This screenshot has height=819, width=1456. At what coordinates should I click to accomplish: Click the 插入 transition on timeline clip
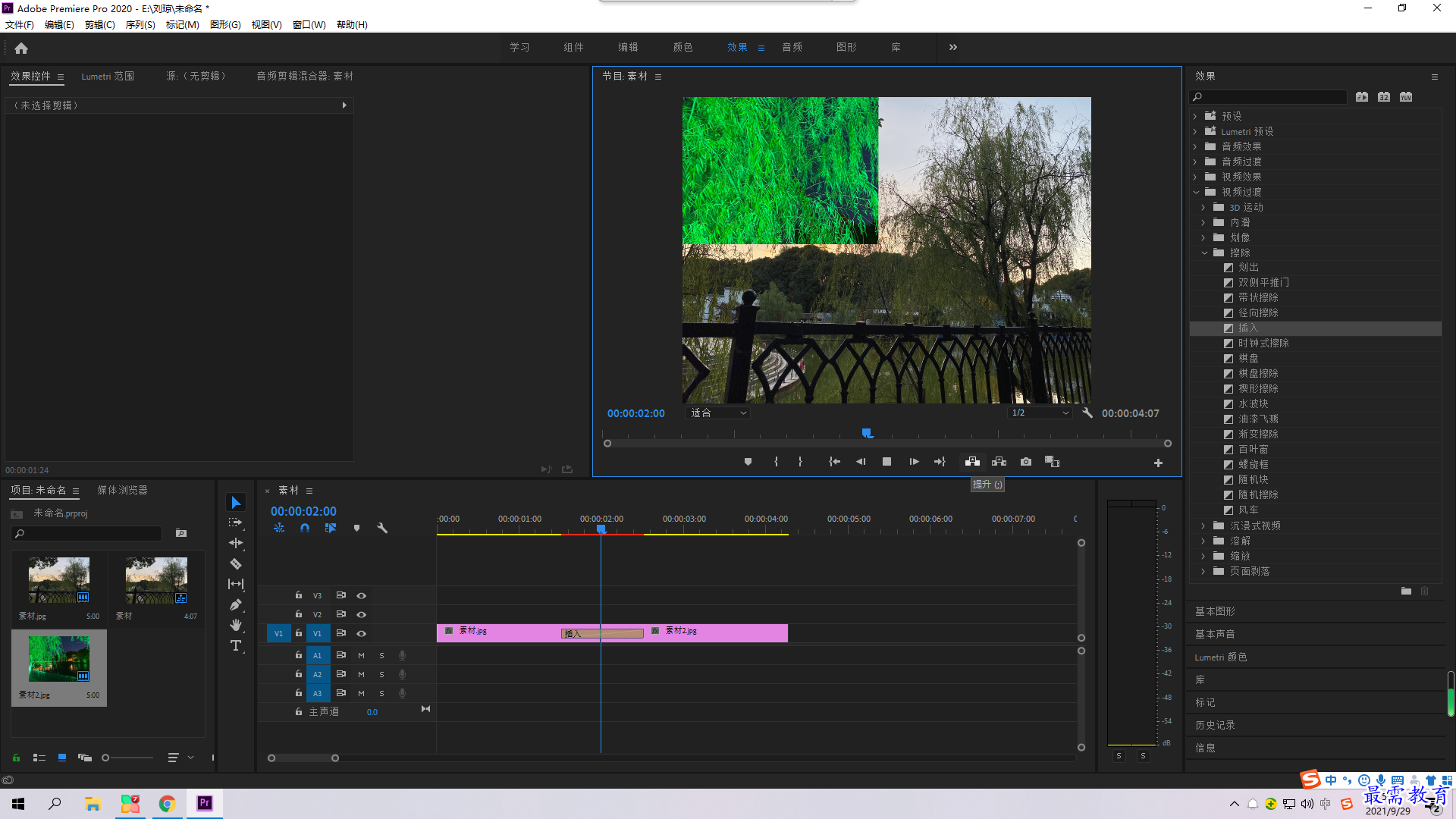603,633
